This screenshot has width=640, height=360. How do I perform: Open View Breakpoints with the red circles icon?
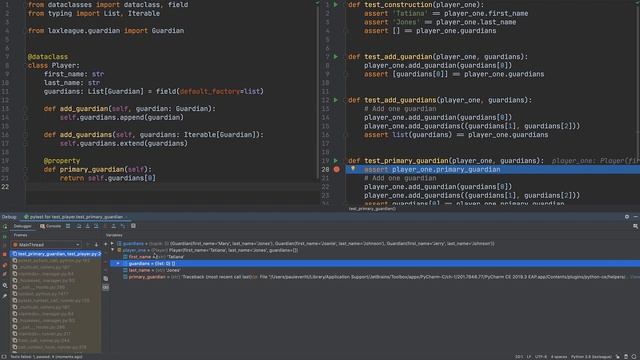[x=5, y=265]
